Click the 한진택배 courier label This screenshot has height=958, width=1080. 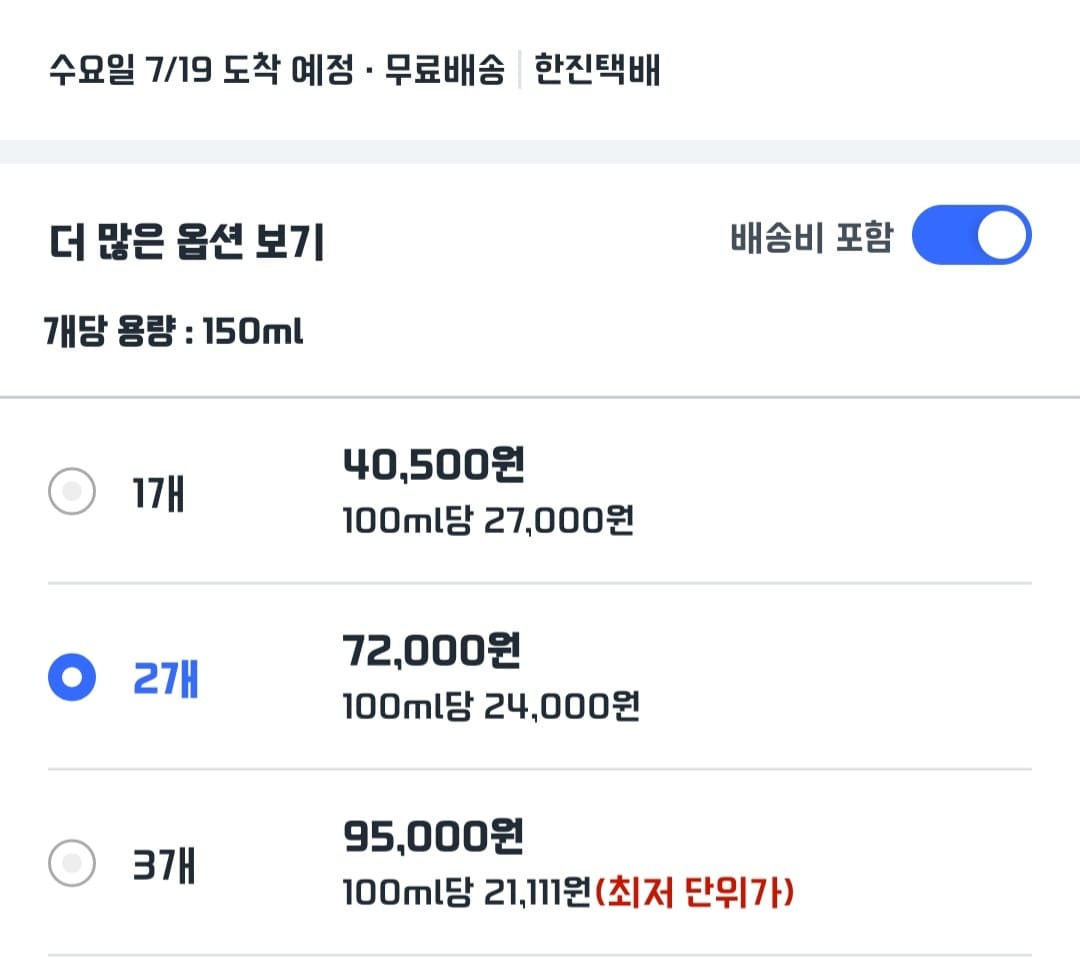point(595,70)
